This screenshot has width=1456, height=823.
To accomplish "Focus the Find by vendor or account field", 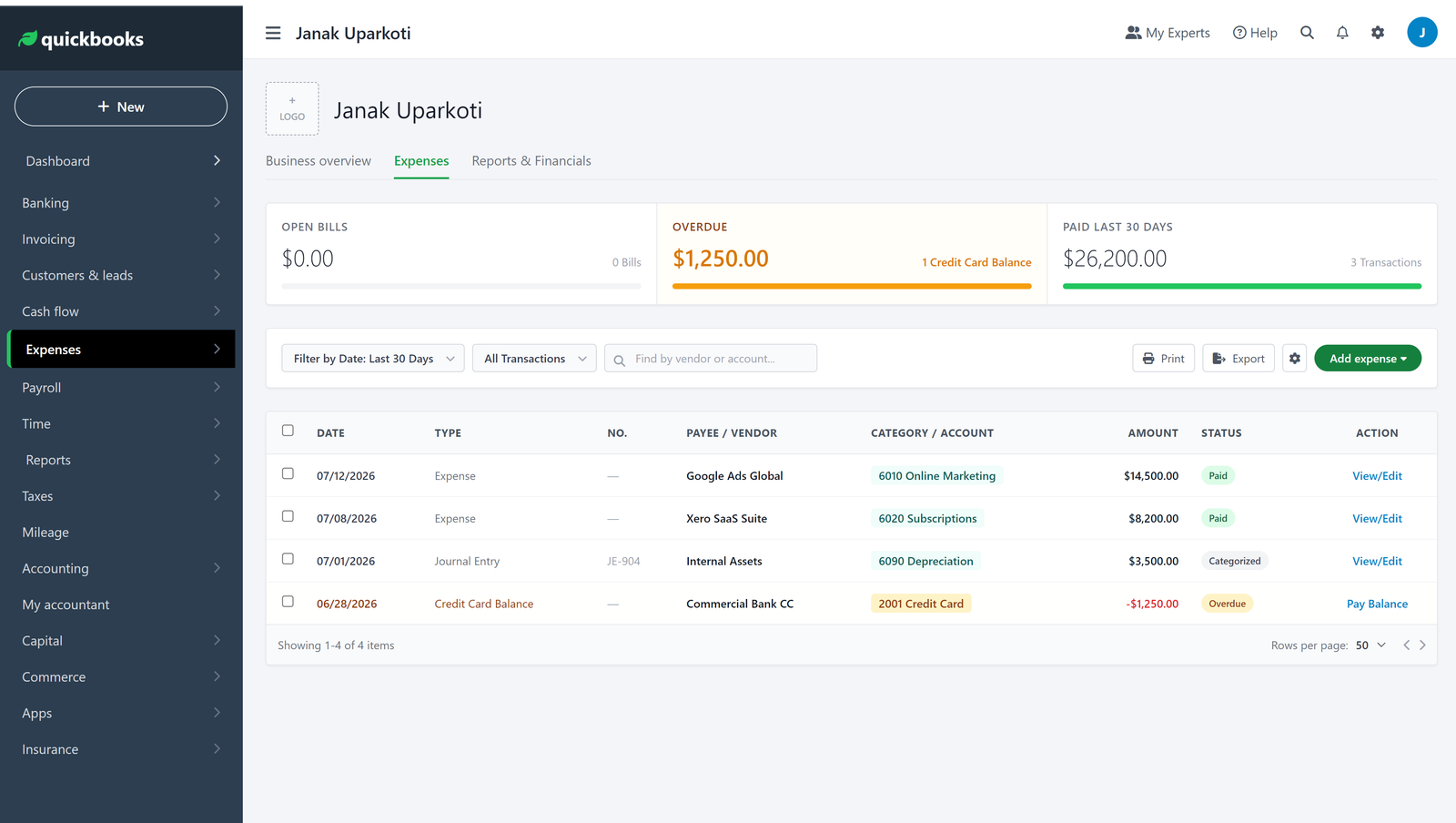I will click(x=711, y=359).
